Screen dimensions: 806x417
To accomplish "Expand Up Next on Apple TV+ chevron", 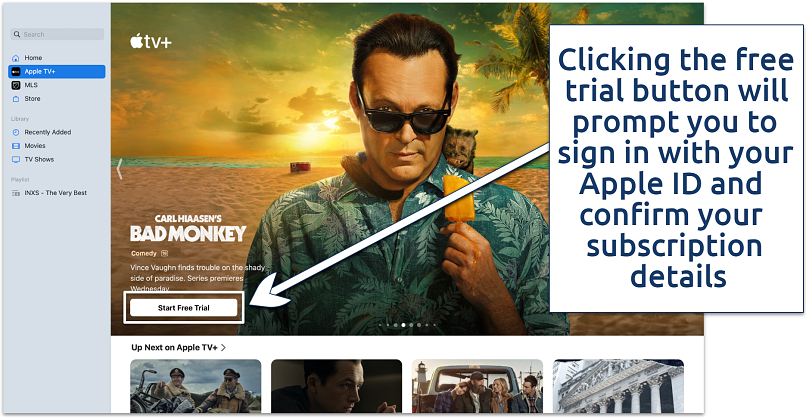I will coord(223,348).
